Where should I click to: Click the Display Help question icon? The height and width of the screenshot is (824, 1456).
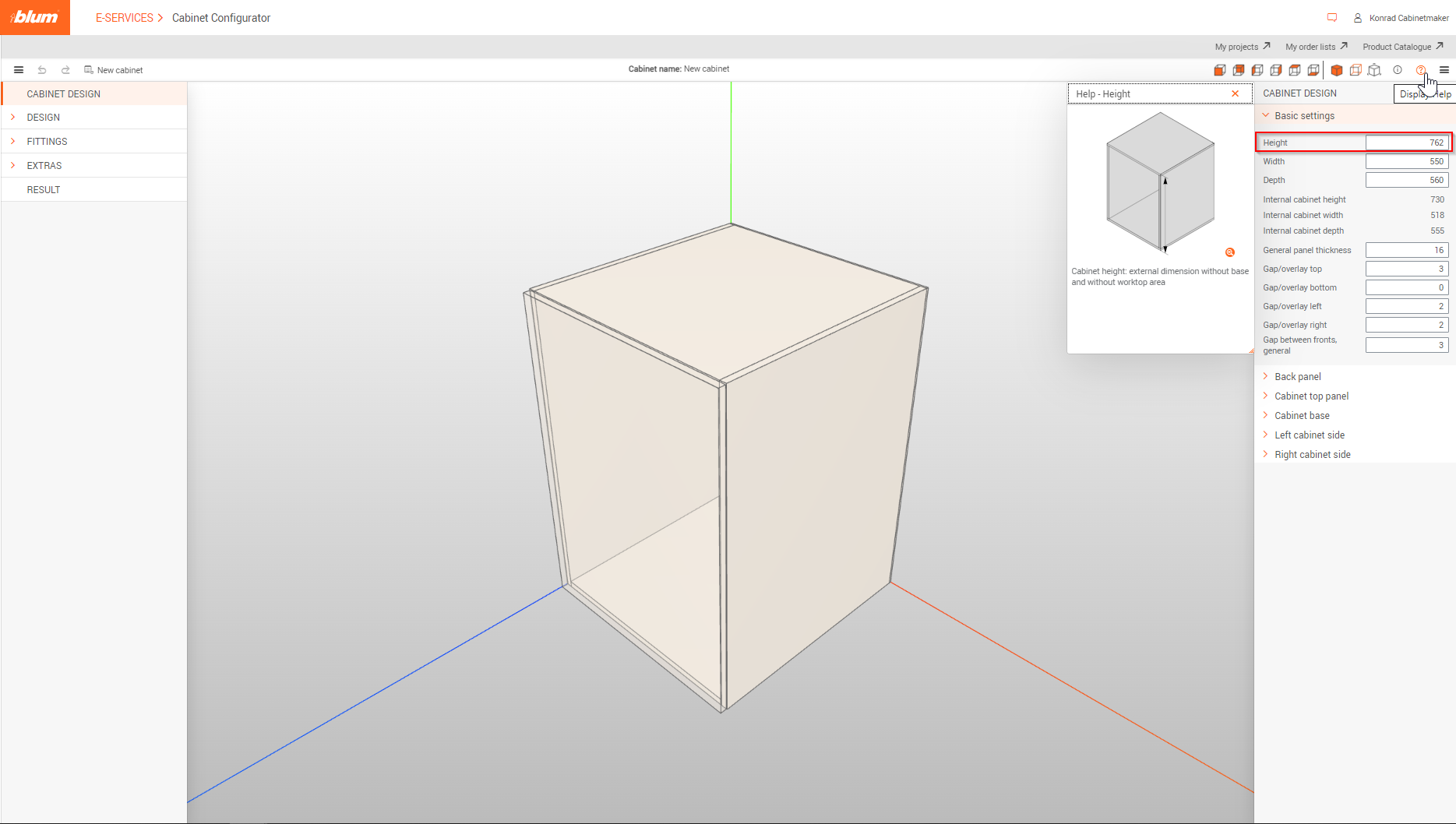1421,70
